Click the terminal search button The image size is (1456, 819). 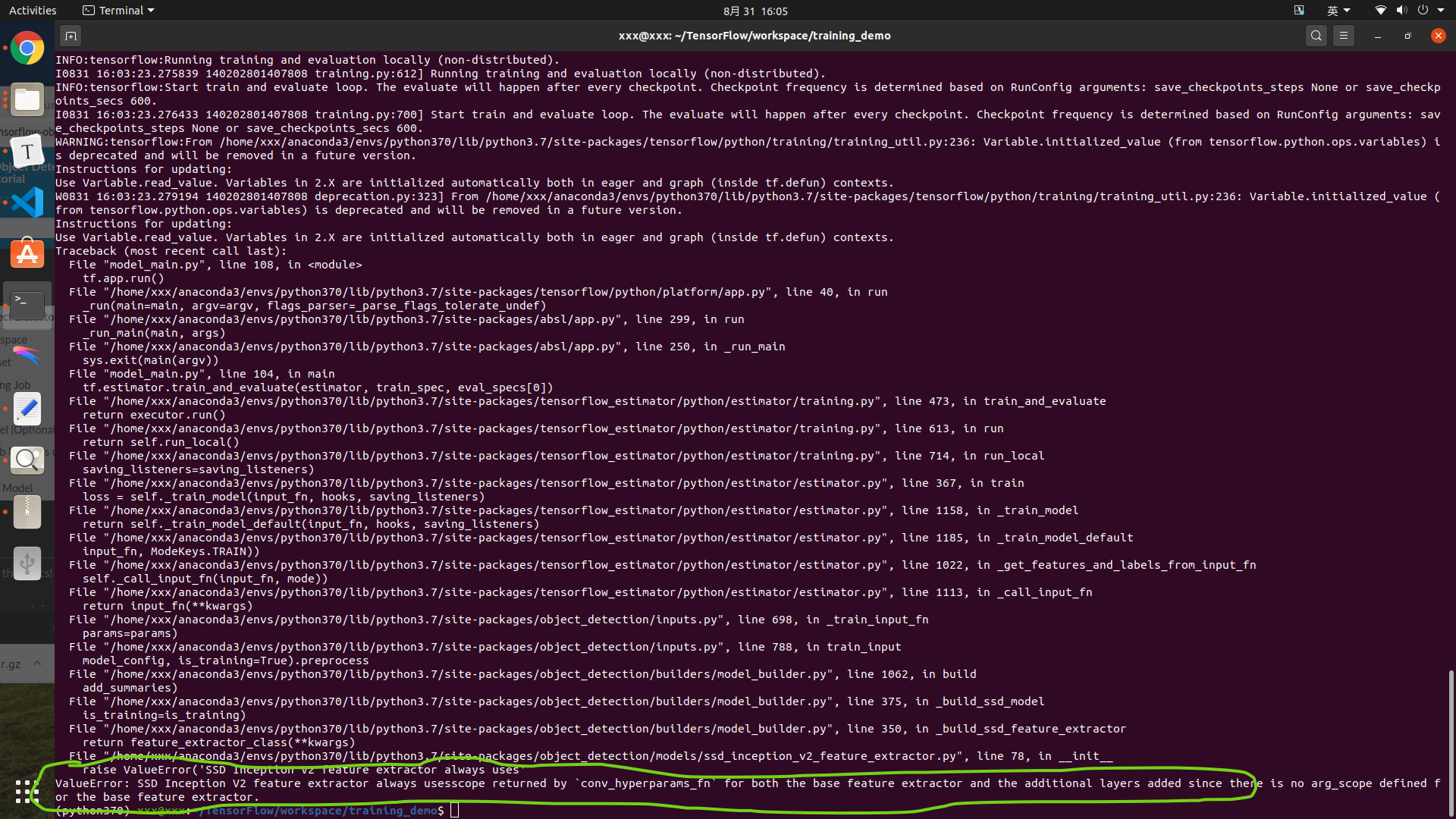[x=1316, y=36]
